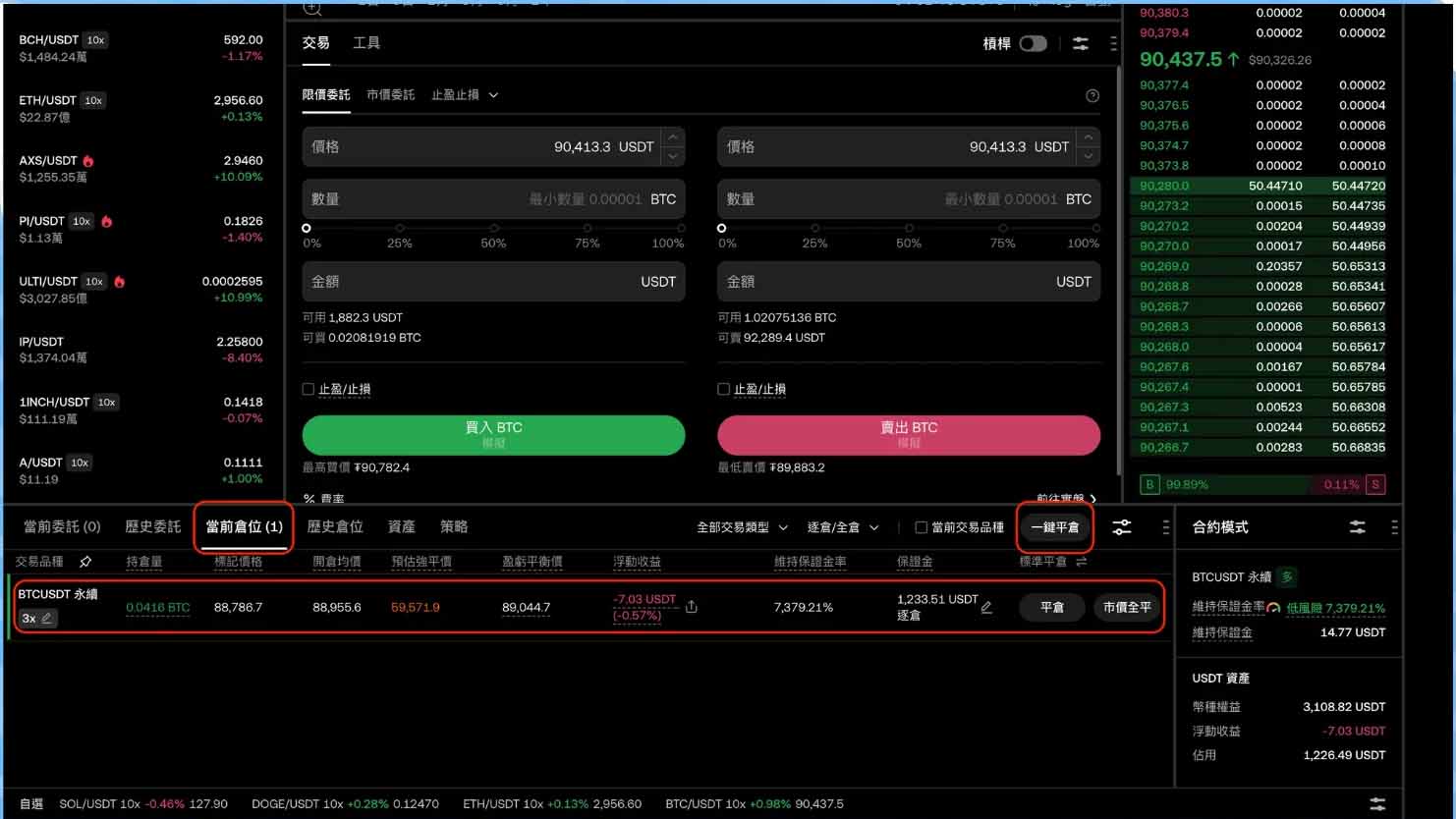Screen dimensions: 1456x819
Task: Open three-dot menu in 合約模式 panel
Action: point(1394,527)
